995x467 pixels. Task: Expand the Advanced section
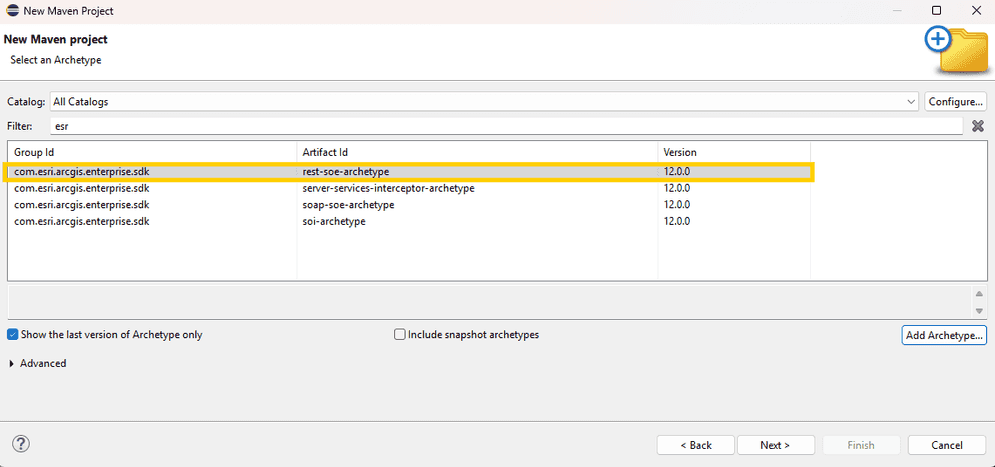(x=39, y=364)
